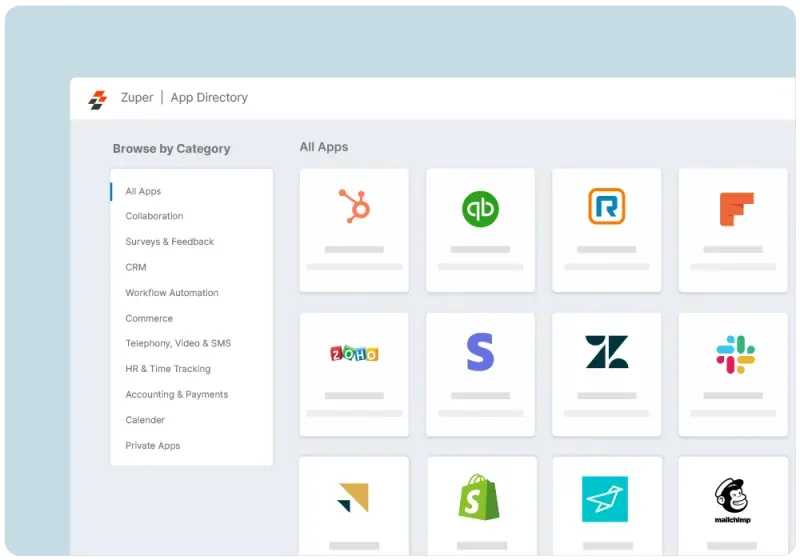Select the Stripe app icon
The height and width of the screenshot is (560, 800).
tap(480, 353)
